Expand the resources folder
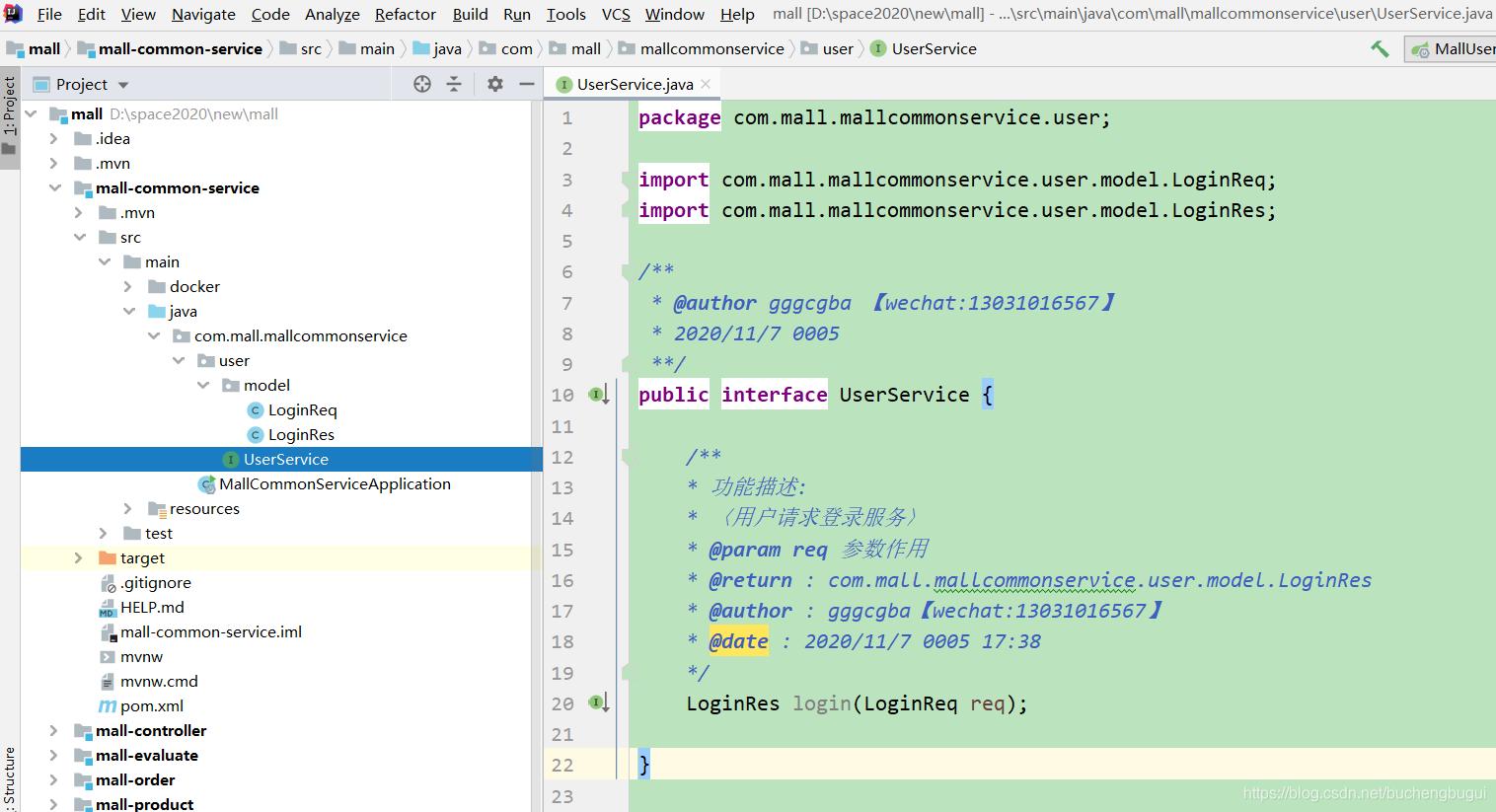1496x812 pixels. tap(128, 508)
